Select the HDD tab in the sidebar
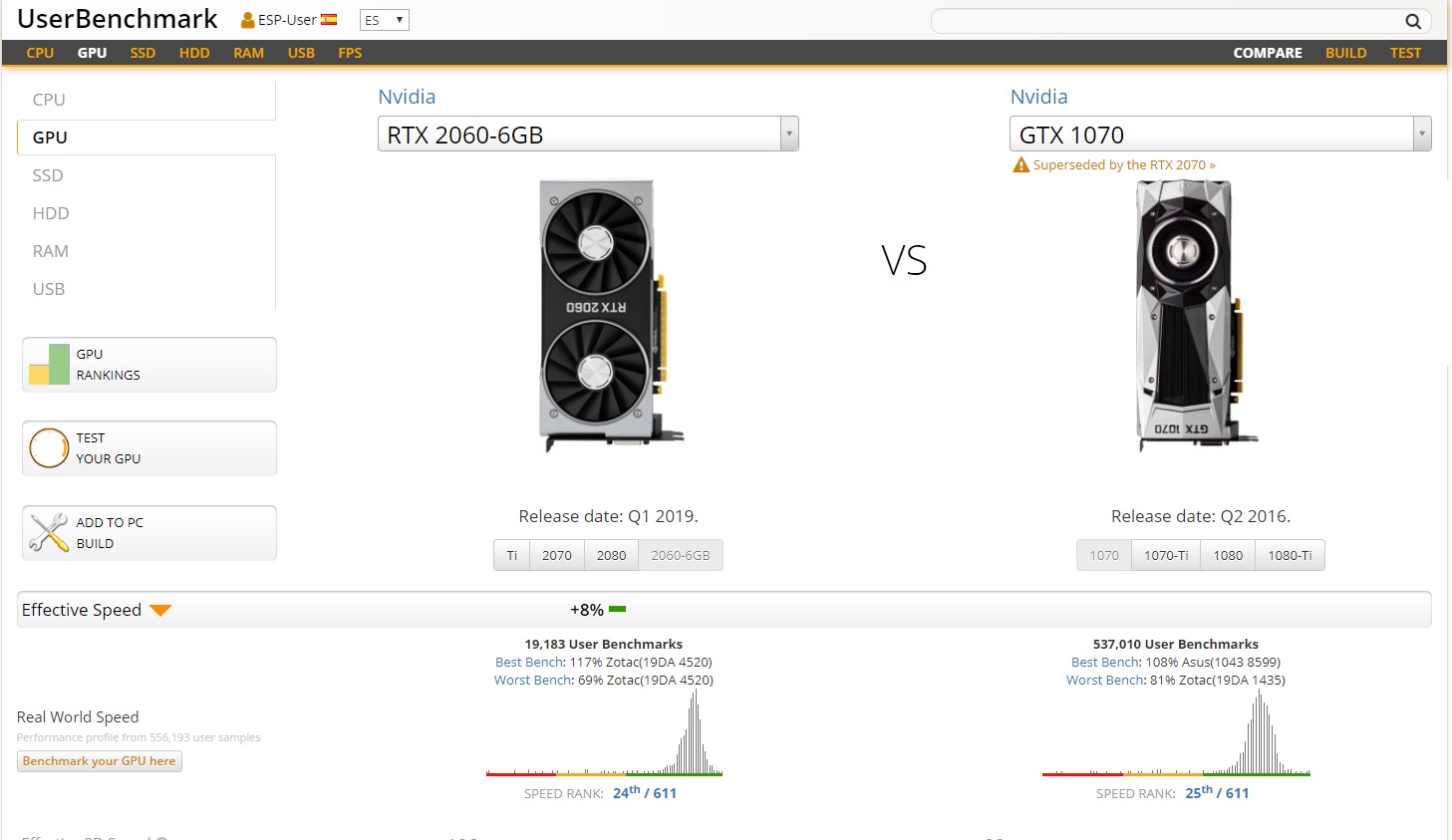The width and height of the screenshot is (1452, 840). [x=146, y=213]
